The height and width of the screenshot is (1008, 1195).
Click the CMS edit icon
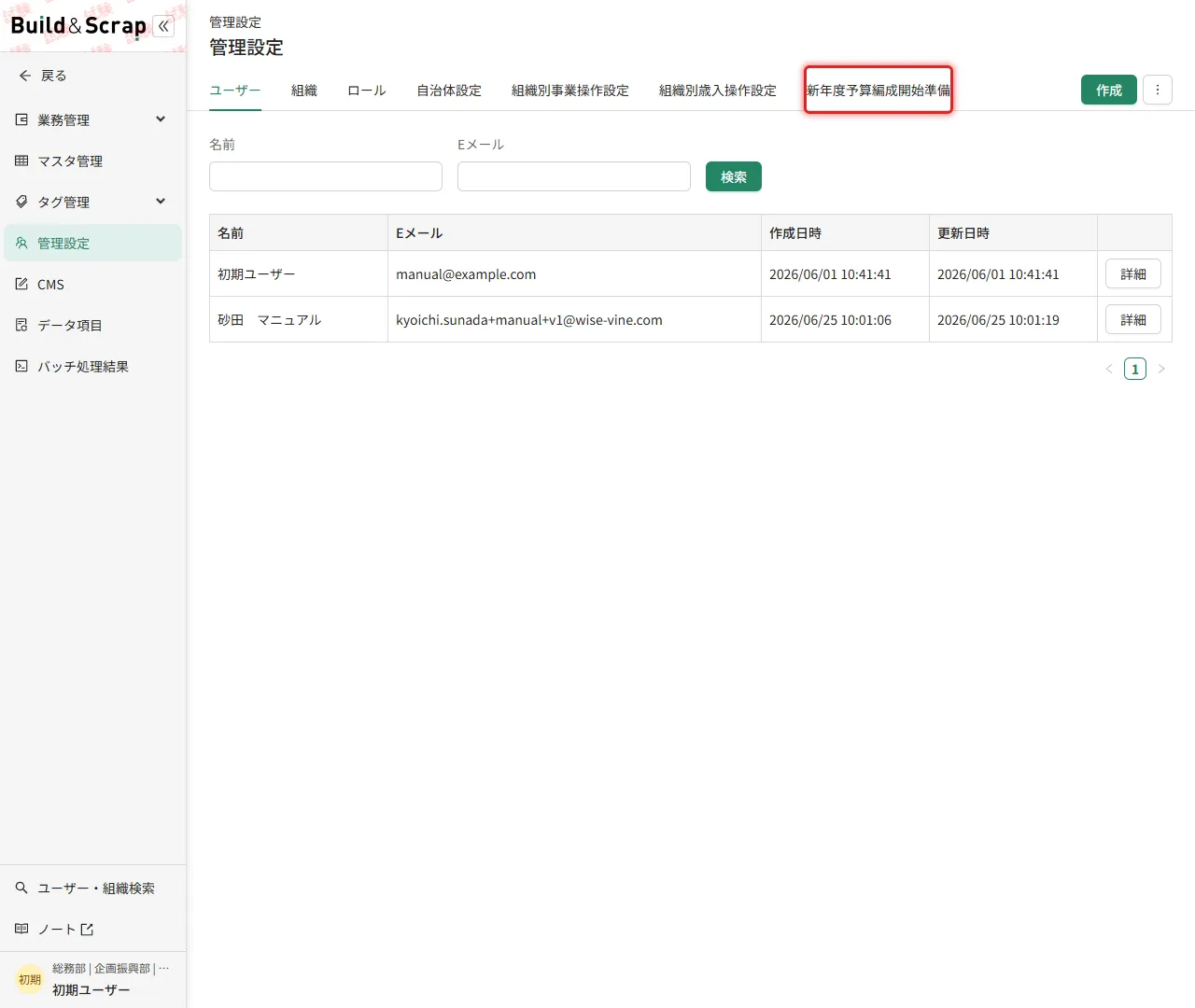point(21,284)
